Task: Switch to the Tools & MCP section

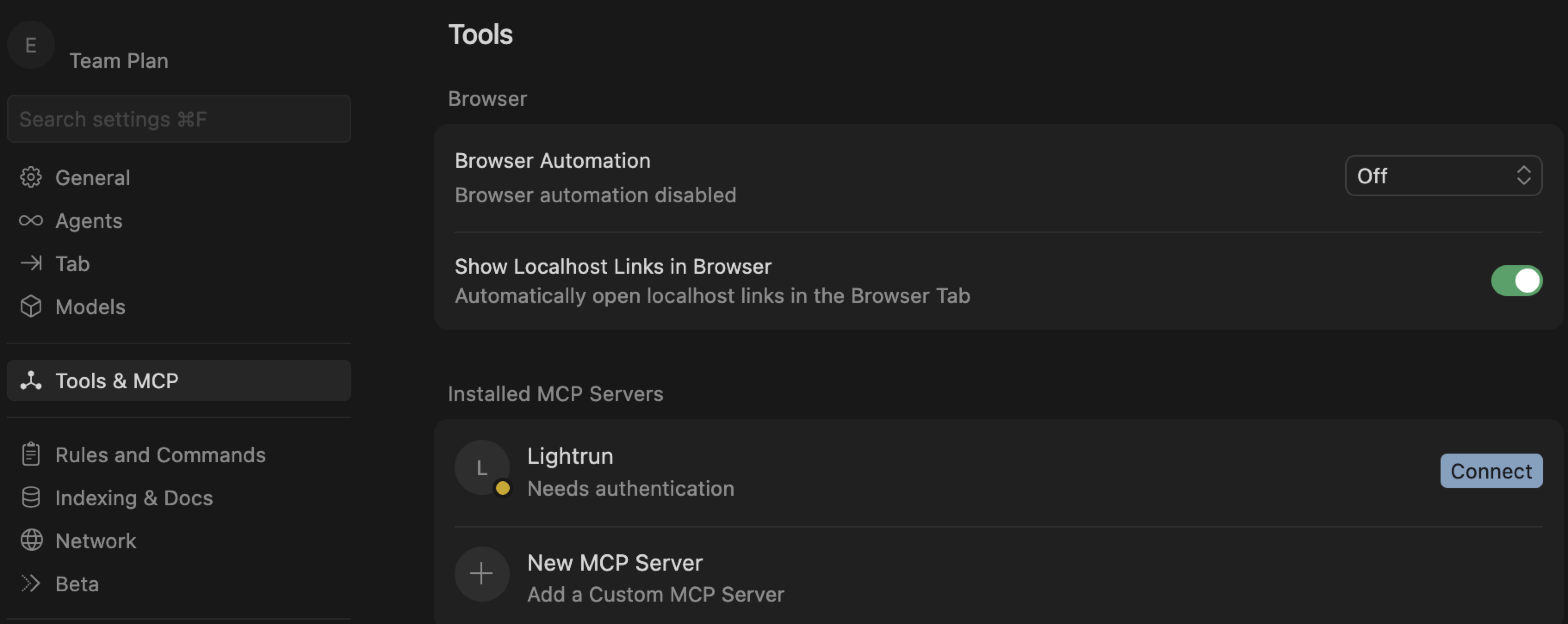Action: click(117, 380)
